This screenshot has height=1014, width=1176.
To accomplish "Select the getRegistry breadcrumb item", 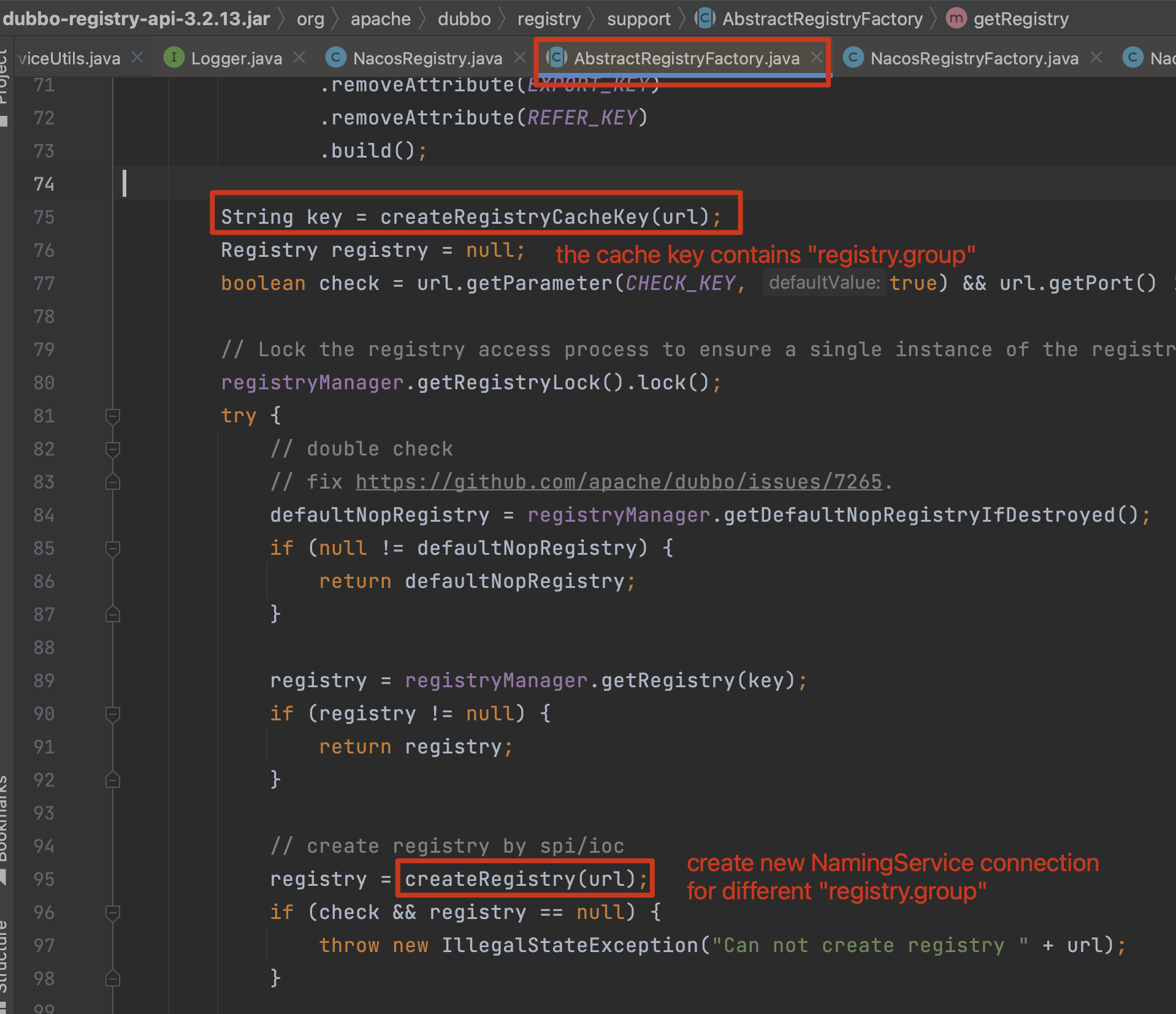I will 1021,19.
